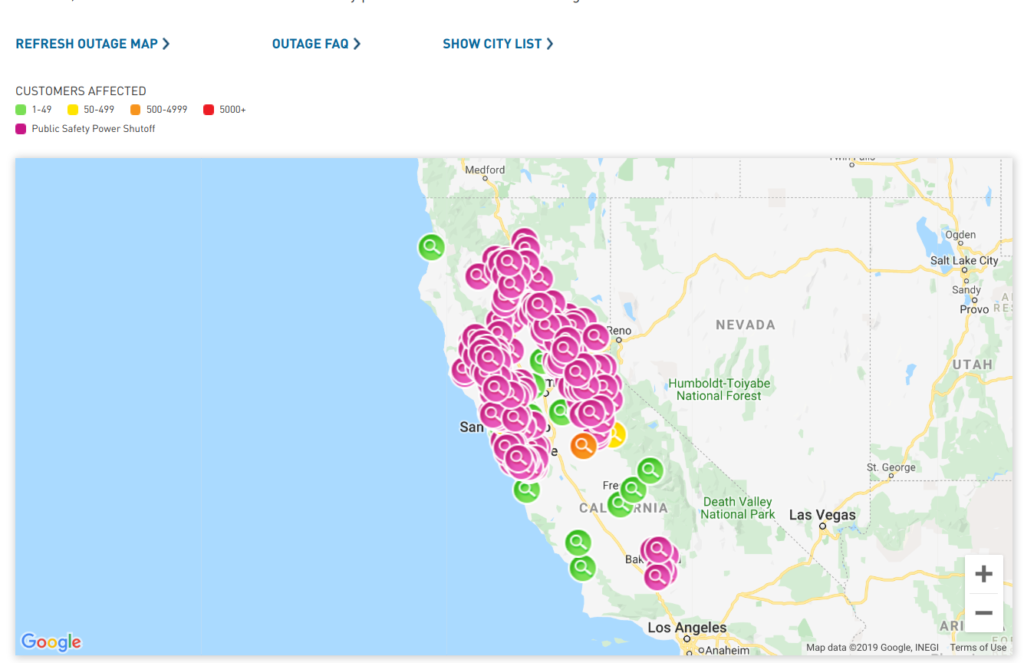Expand the city list via Show City List
Screen dimensions: 1024x663
(498, 44)
